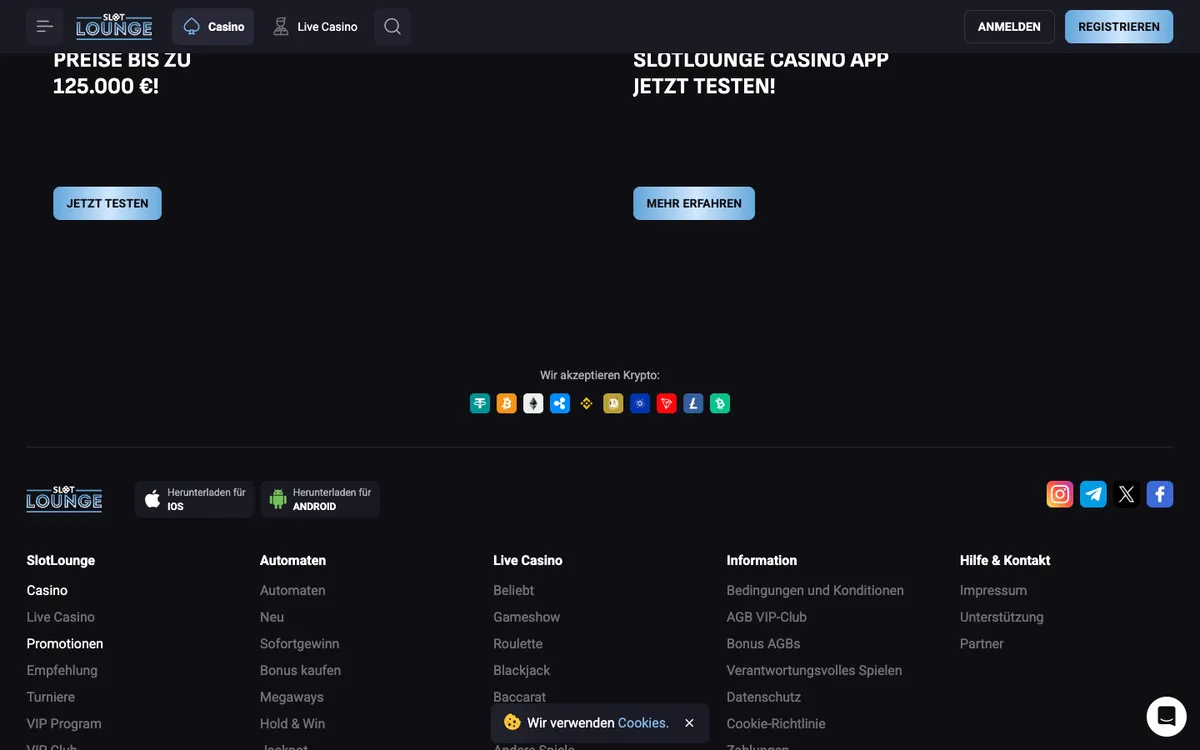Open the Bonus kaufen footer link

point(300,671)
